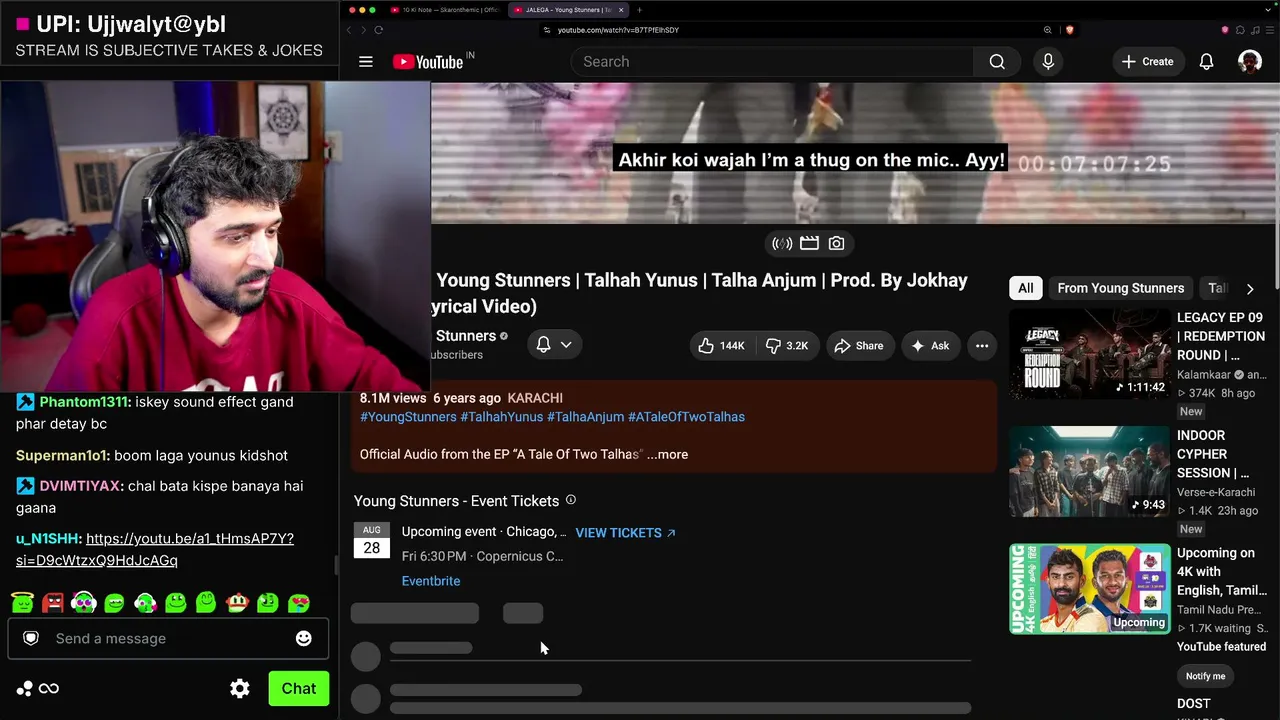Open the browser zoom control icon

pyautogui.click(x=1048, y=30)
